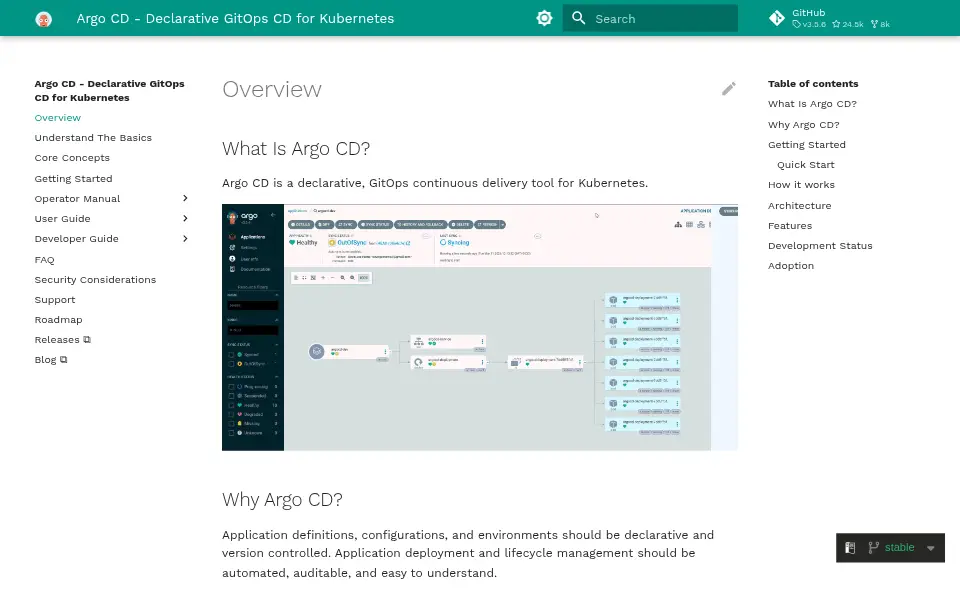
Task: Click the Overview page heading
Action: coord(272,89)
